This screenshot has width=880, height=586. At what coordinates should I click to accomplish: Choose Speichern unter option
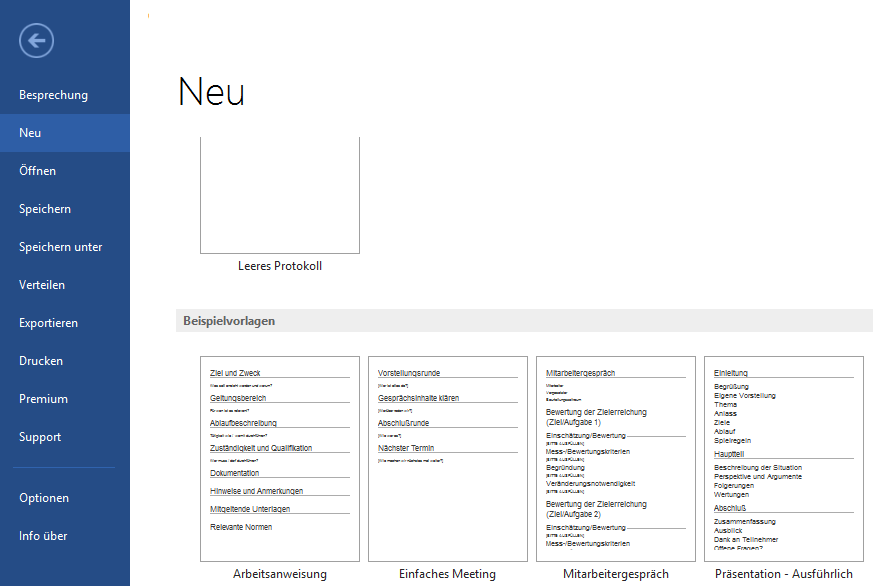(x=60, y=247)
